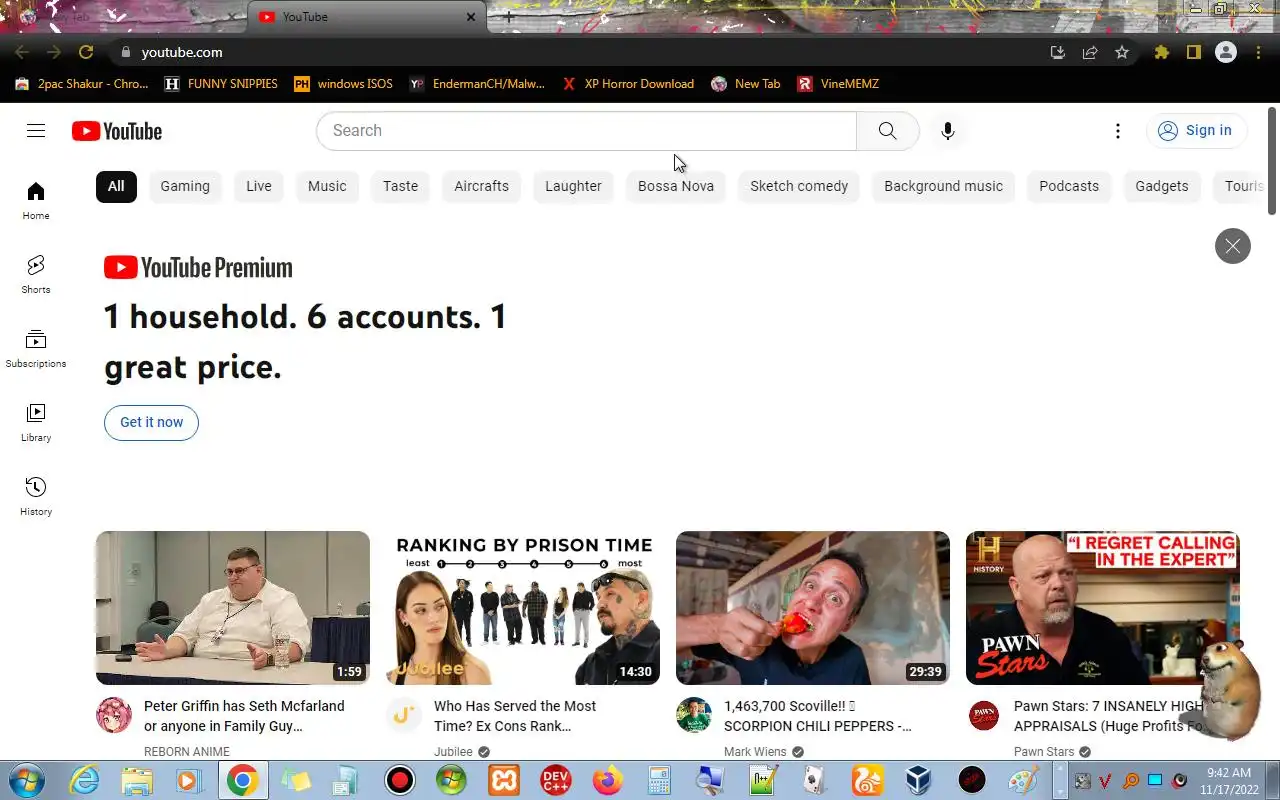Open the Who Has Served the Most Time title
Viewport: 1280px width, 800px height.
click(515, 716)
